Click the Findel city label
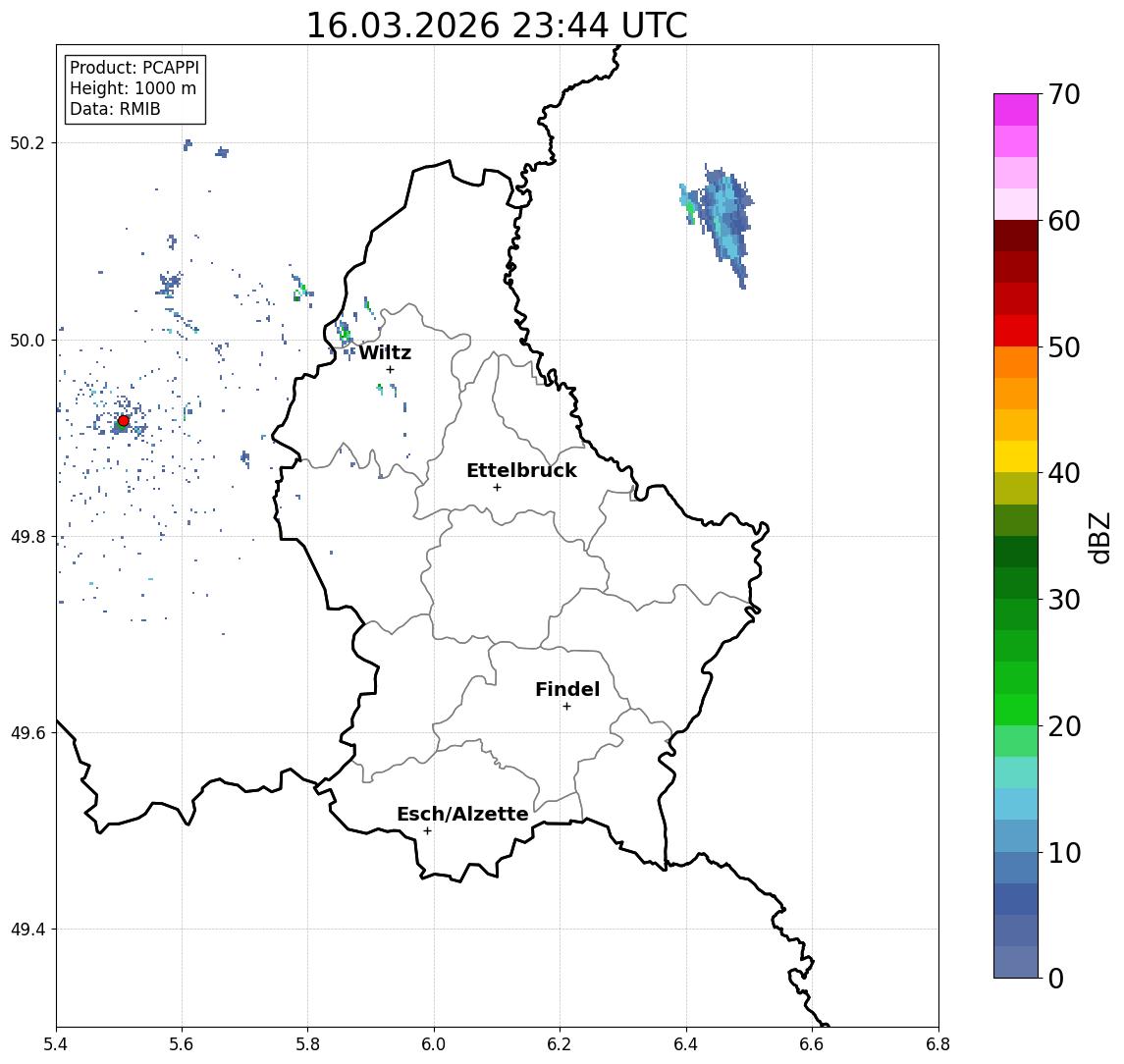This screenshot has width=1124, height=1064. click(567, 689)
